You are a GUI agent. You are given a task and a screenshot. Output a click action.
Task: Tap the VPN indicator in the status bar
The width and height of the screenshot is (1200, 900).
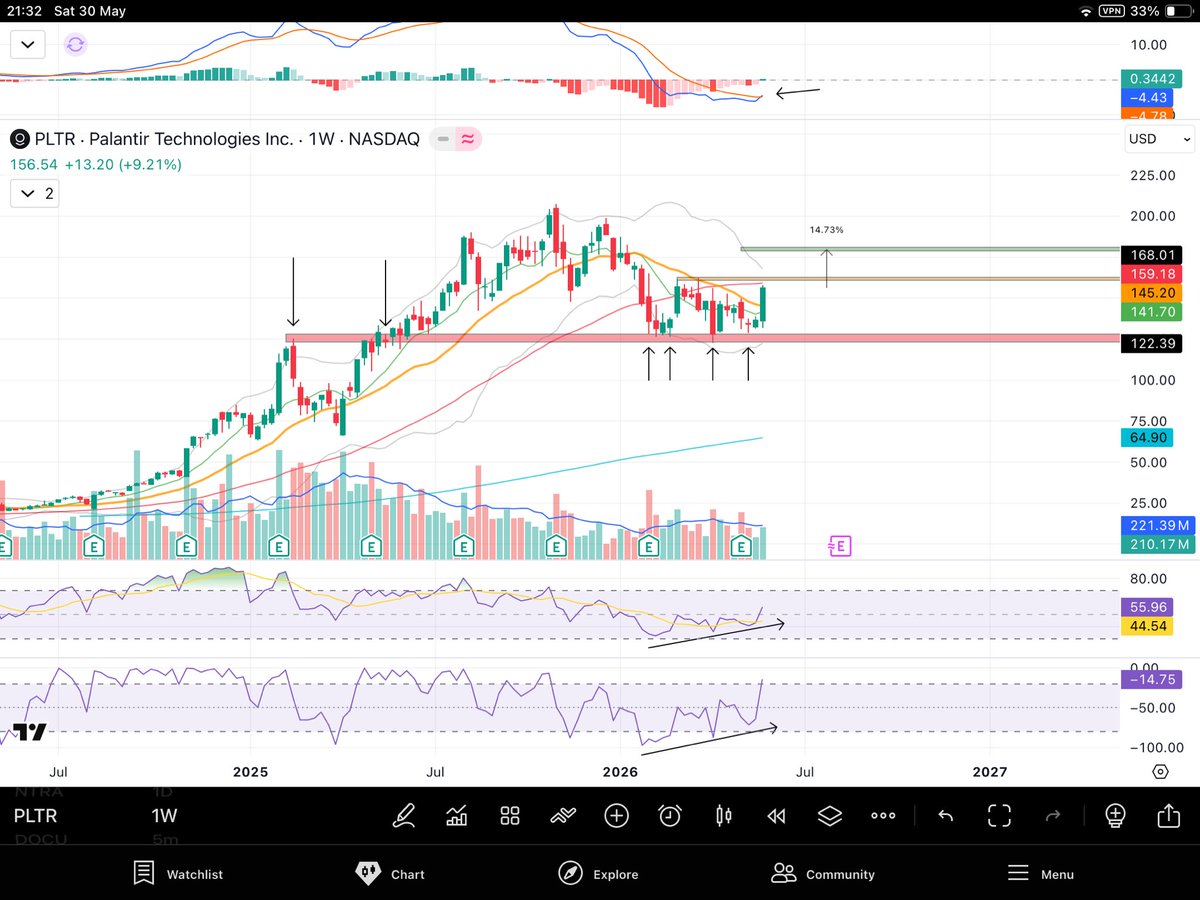click(1114, 11)
